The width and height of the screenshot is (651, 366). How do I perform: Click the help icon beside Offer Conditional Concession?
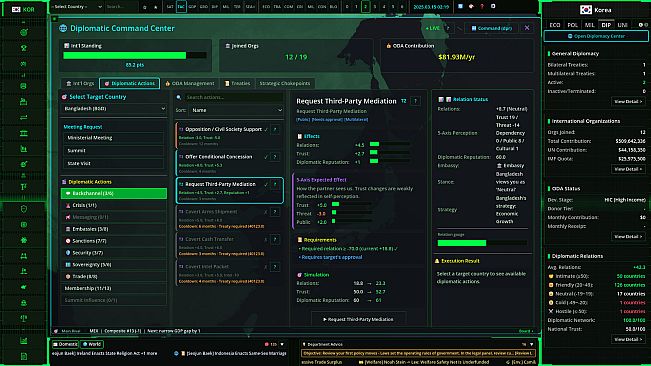click(x=275, y=157)
